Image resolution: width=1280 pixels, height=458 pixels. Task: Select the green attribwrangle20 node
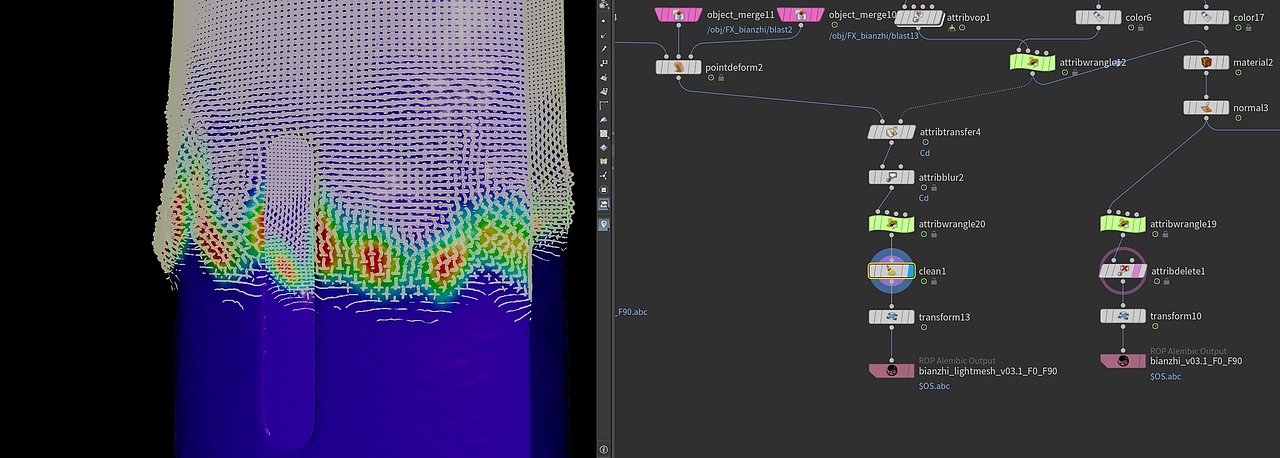(891, 224)
